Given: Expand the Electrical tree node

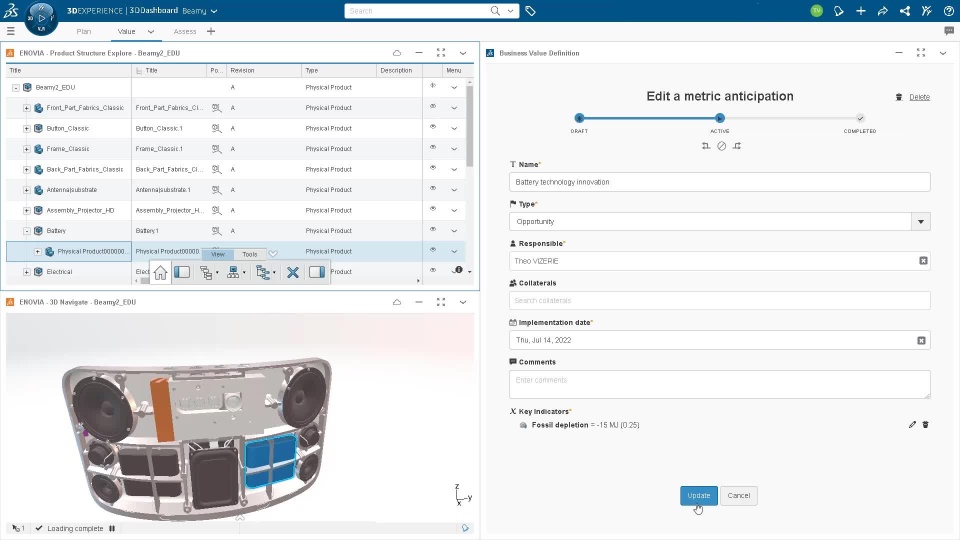Looking at the screenshot, I should point(27,272).
